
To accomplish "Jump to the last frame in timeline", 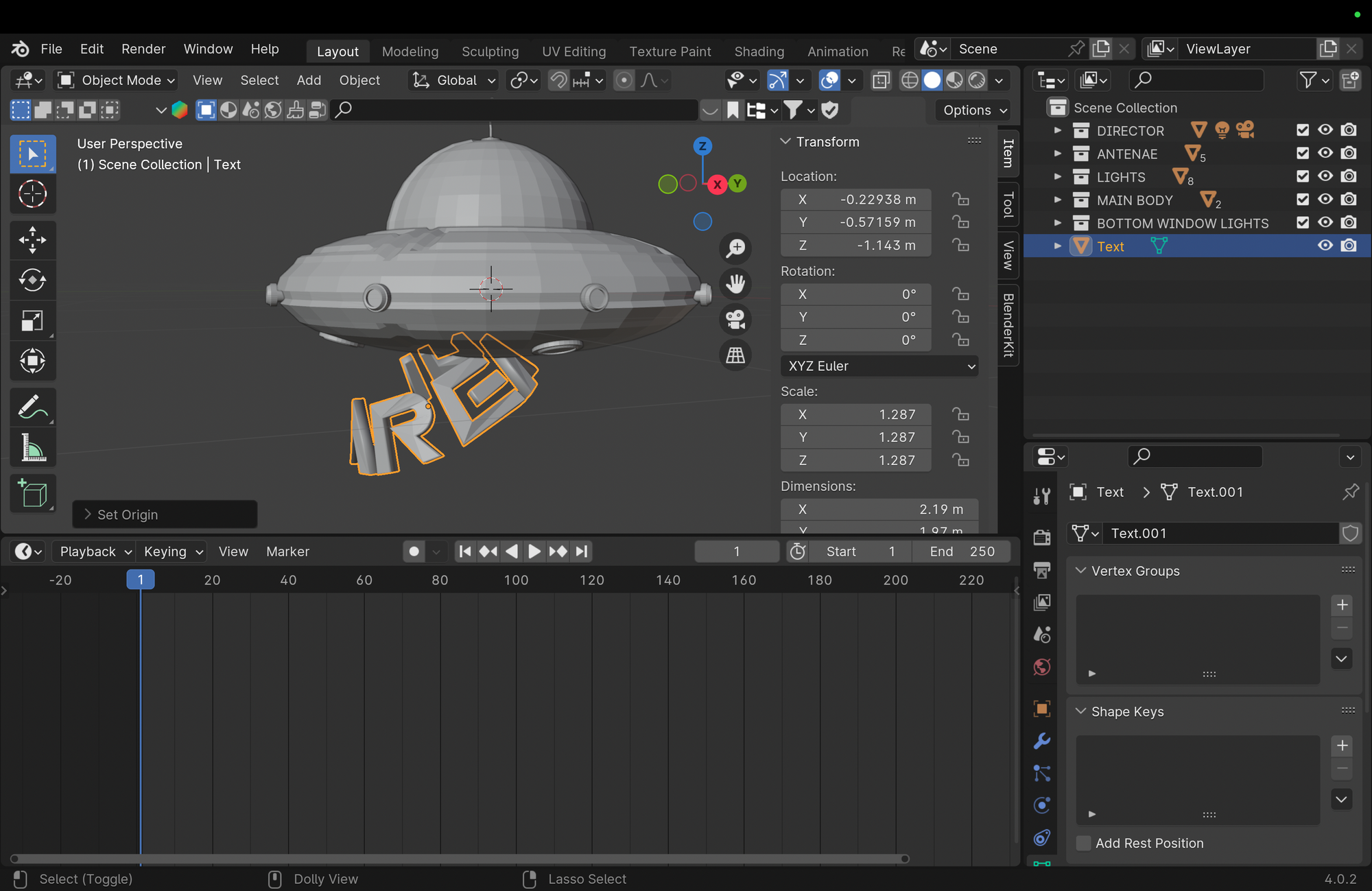I will 582,551.
